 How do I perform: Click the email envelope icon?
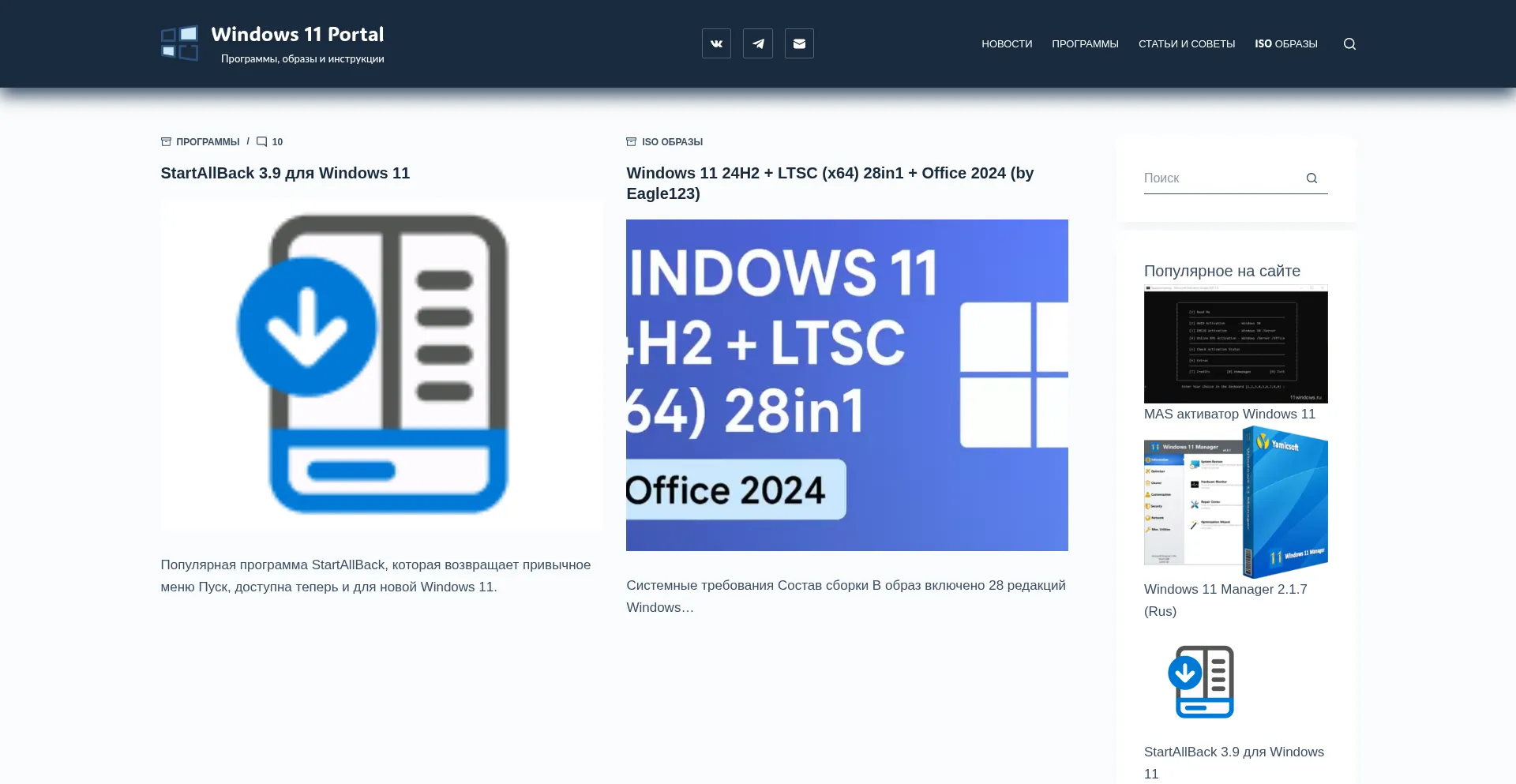pos(799,43)
